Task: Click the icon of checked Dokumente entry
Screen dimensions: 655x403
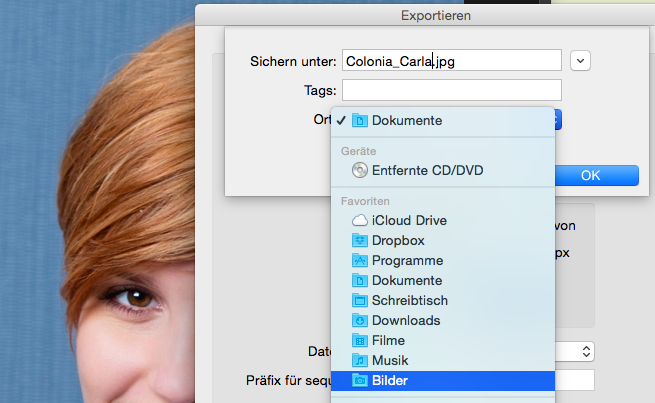Action: tap(360, 120)
